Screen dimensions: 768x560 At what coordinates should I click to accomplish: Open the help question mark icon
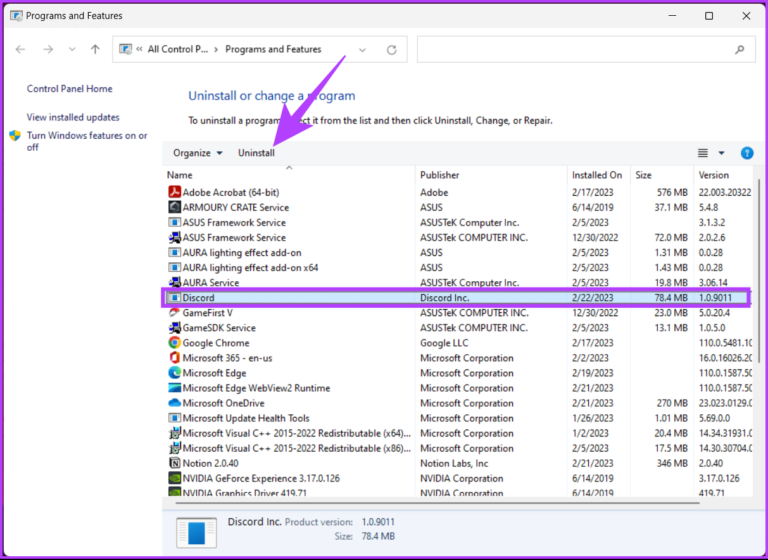coord(746,153)
